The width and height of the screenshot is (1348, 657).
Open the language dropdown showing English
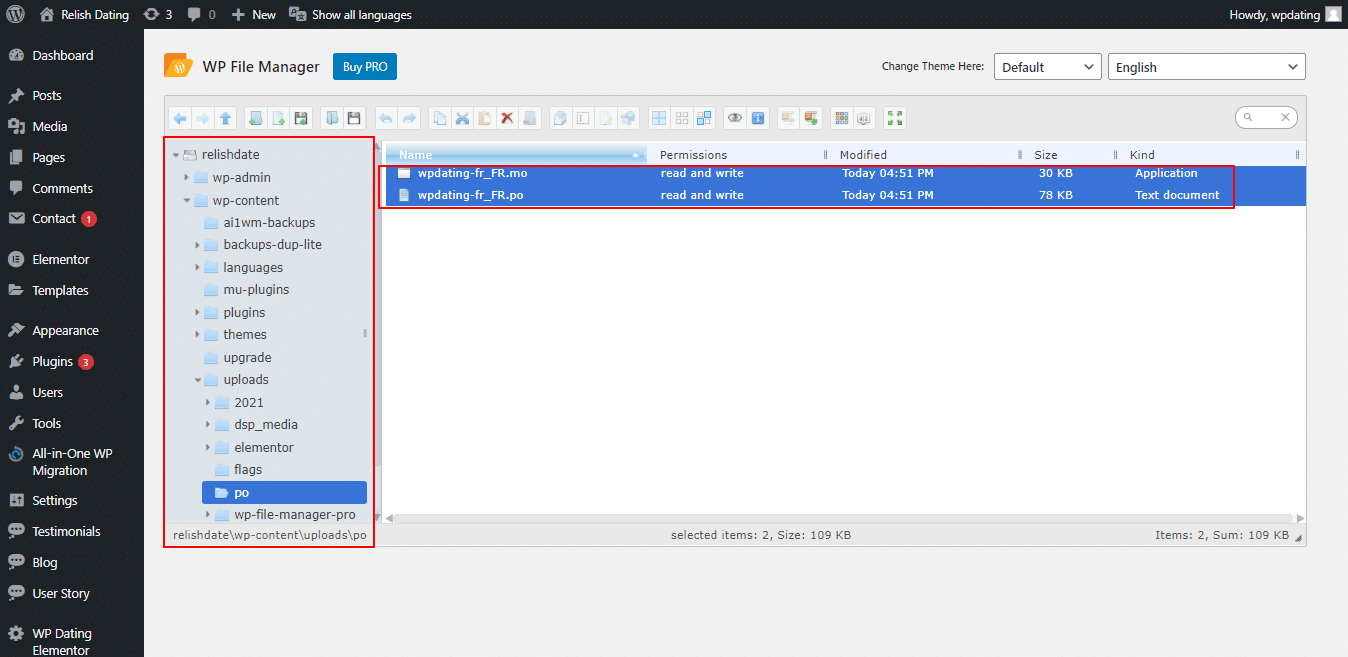pos(1207,67)
